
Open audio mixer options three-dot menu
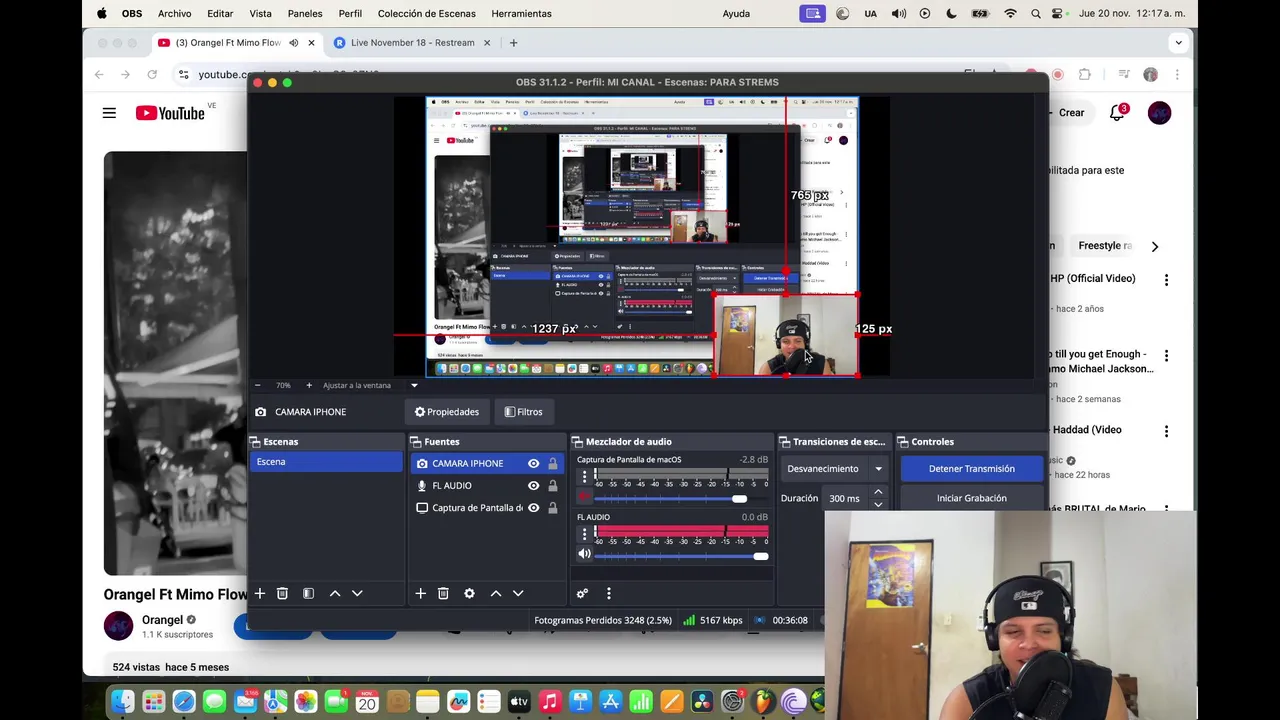pyautogui.click(x=608, y=594)
